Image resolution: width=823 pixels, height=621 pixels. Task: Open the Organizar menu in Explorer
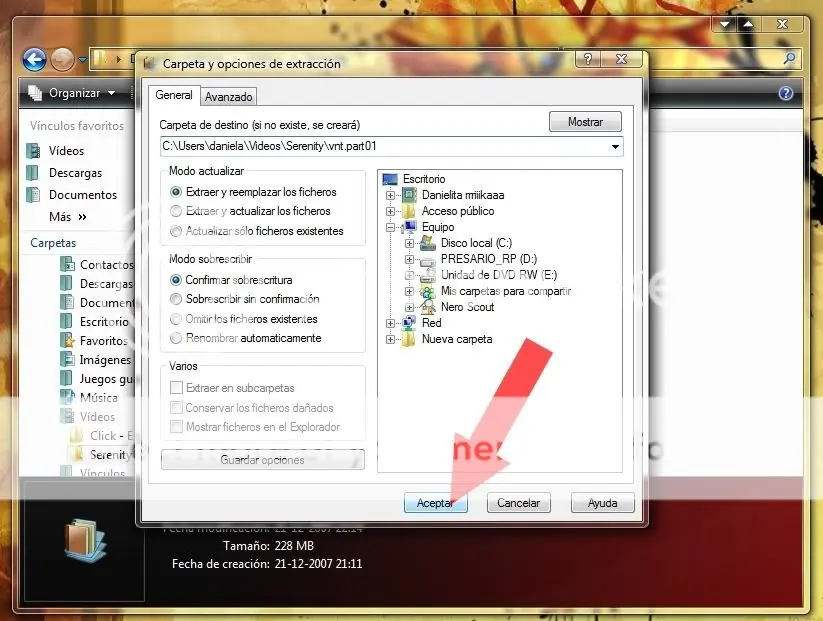tap(71, 93)
